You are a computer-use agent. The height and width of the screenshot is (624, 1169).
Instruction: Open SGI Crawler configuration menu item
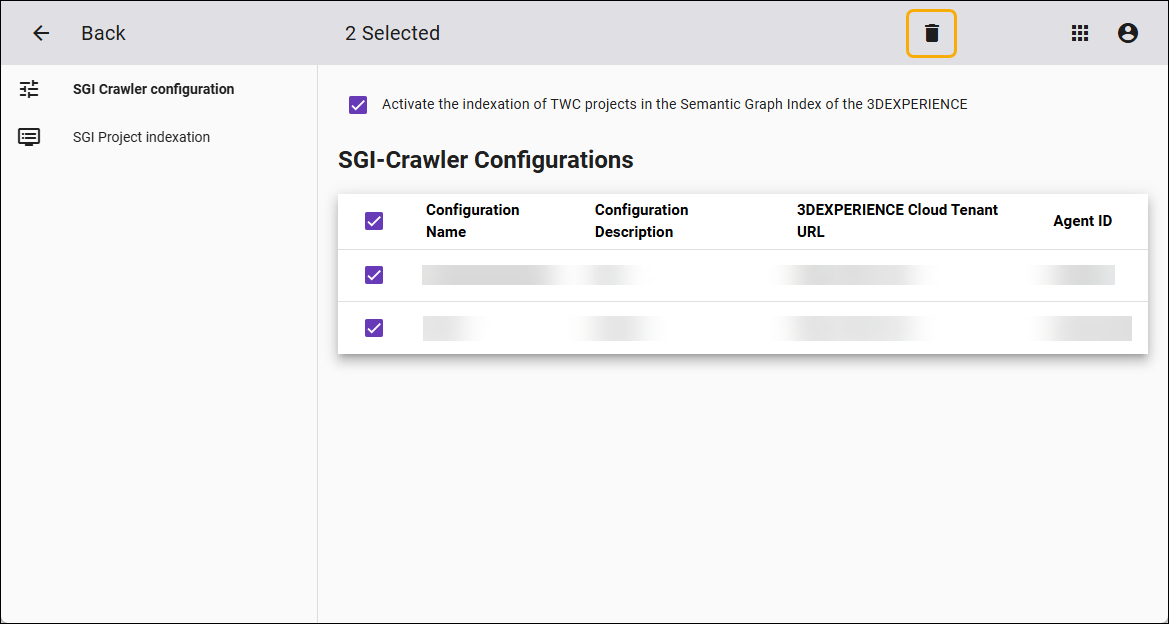tap(153, 89)
